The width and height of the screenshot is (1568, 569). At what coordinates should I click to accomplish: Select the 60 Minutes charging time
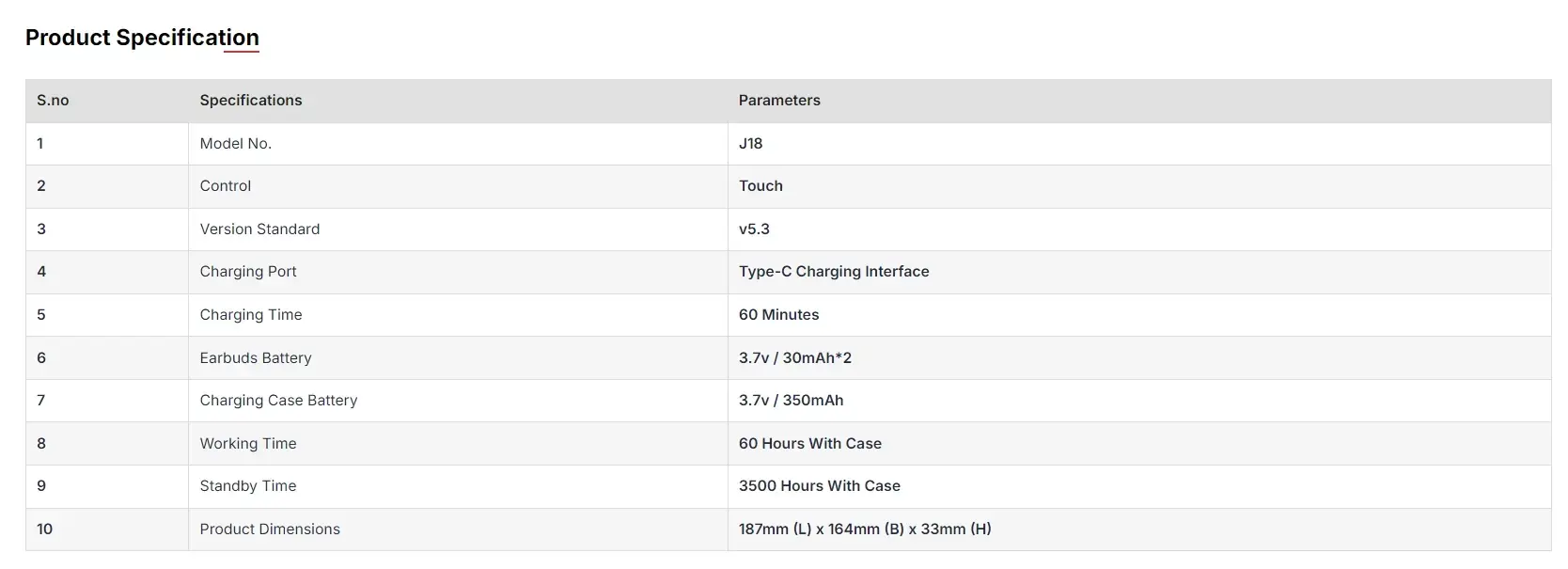[778, 315]
